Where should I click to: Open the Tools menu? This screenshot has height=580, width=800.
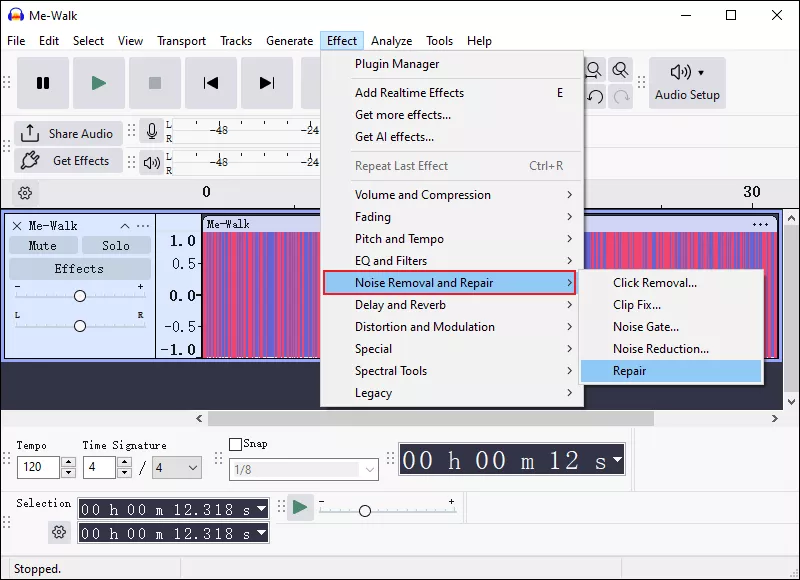(x=439, y=41)
